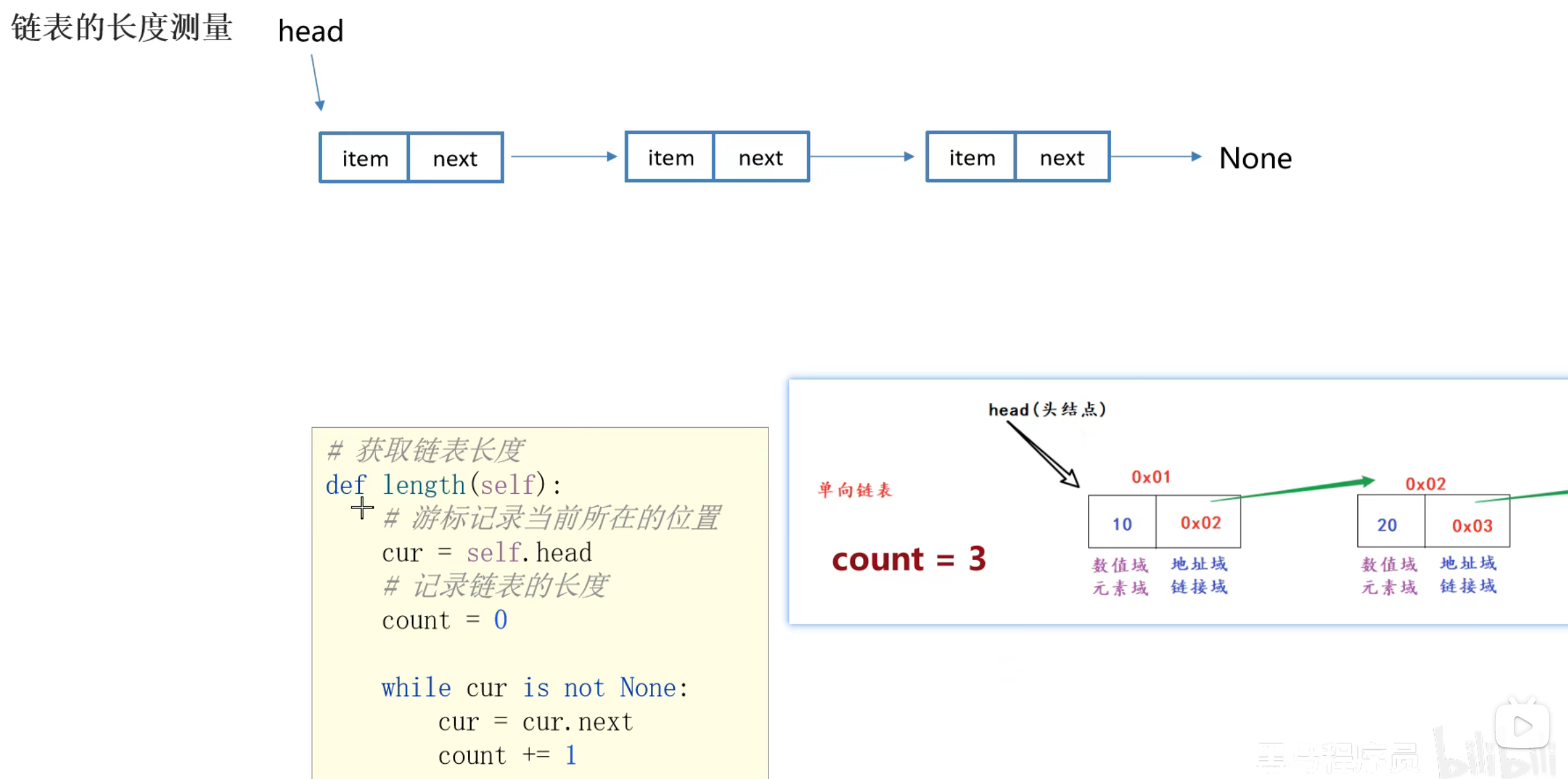The width and height of the screenshot is (1568, 779).
Task: Click the third node's item box
Action: pyautogui.click(x=971, y=158)
